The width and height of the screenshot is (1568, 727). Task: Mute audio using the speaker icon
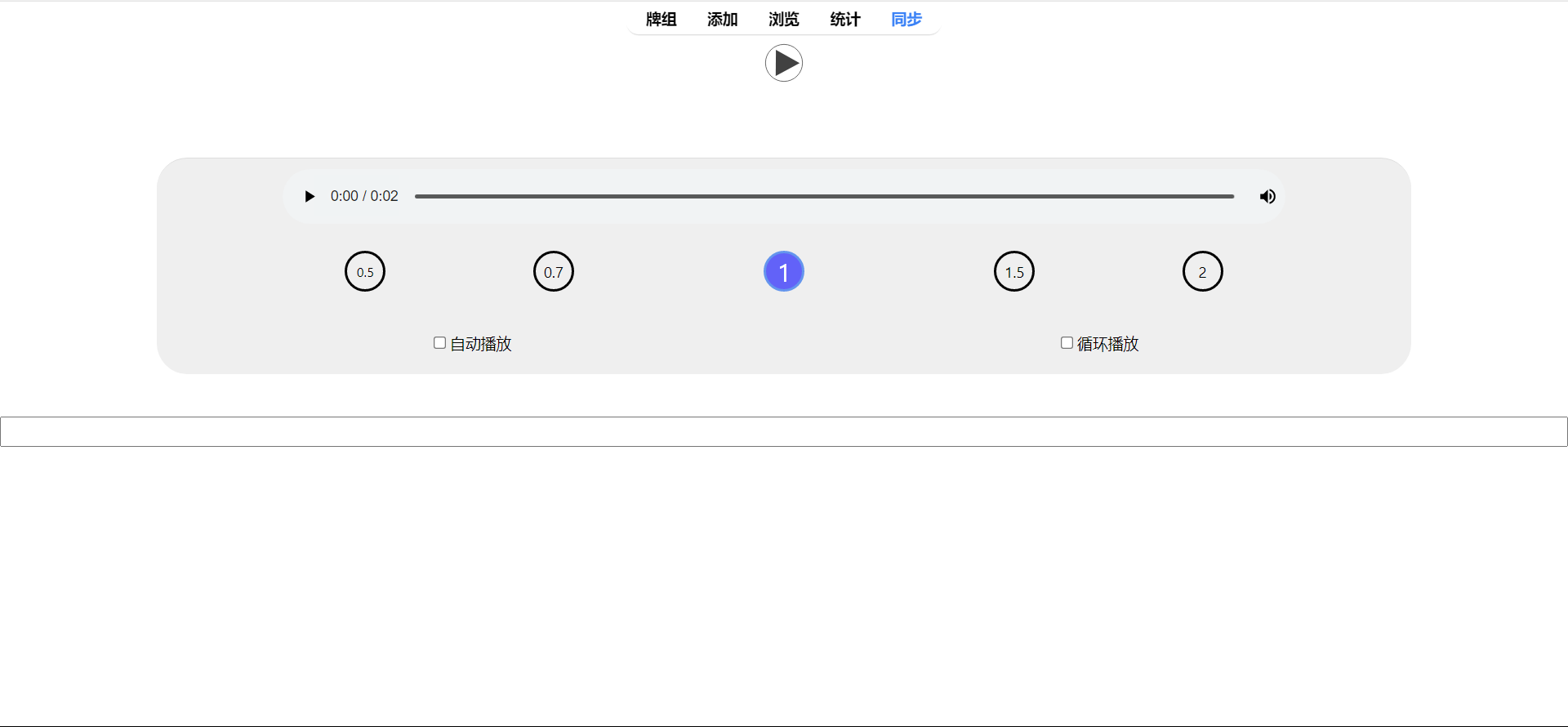(x=1267, y=196)
